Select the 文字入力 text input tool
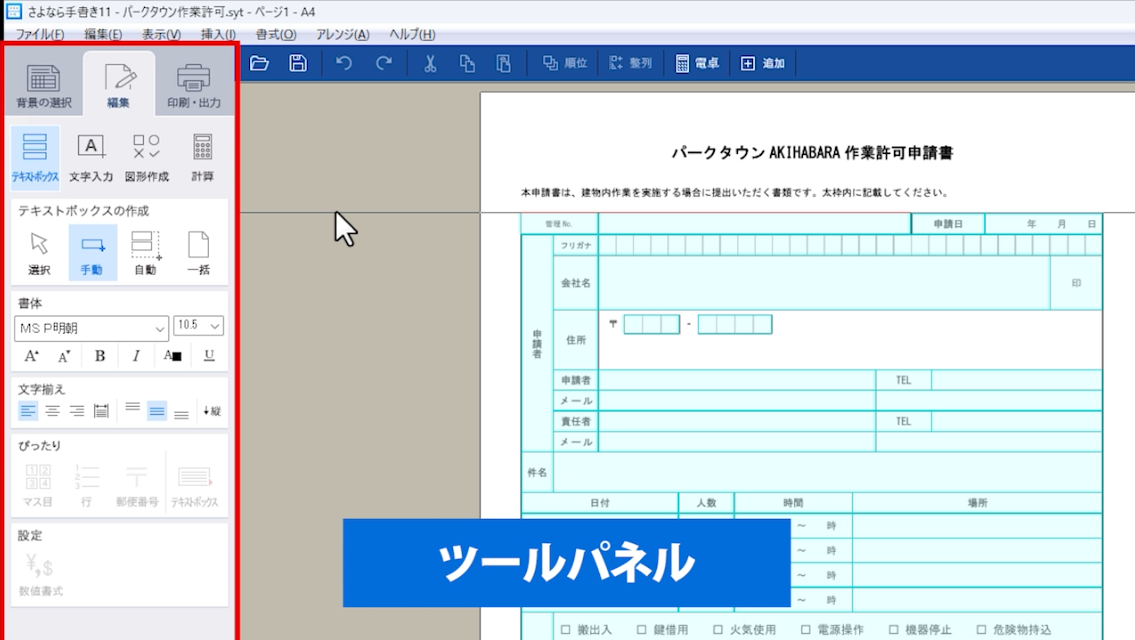 point(91,158)
